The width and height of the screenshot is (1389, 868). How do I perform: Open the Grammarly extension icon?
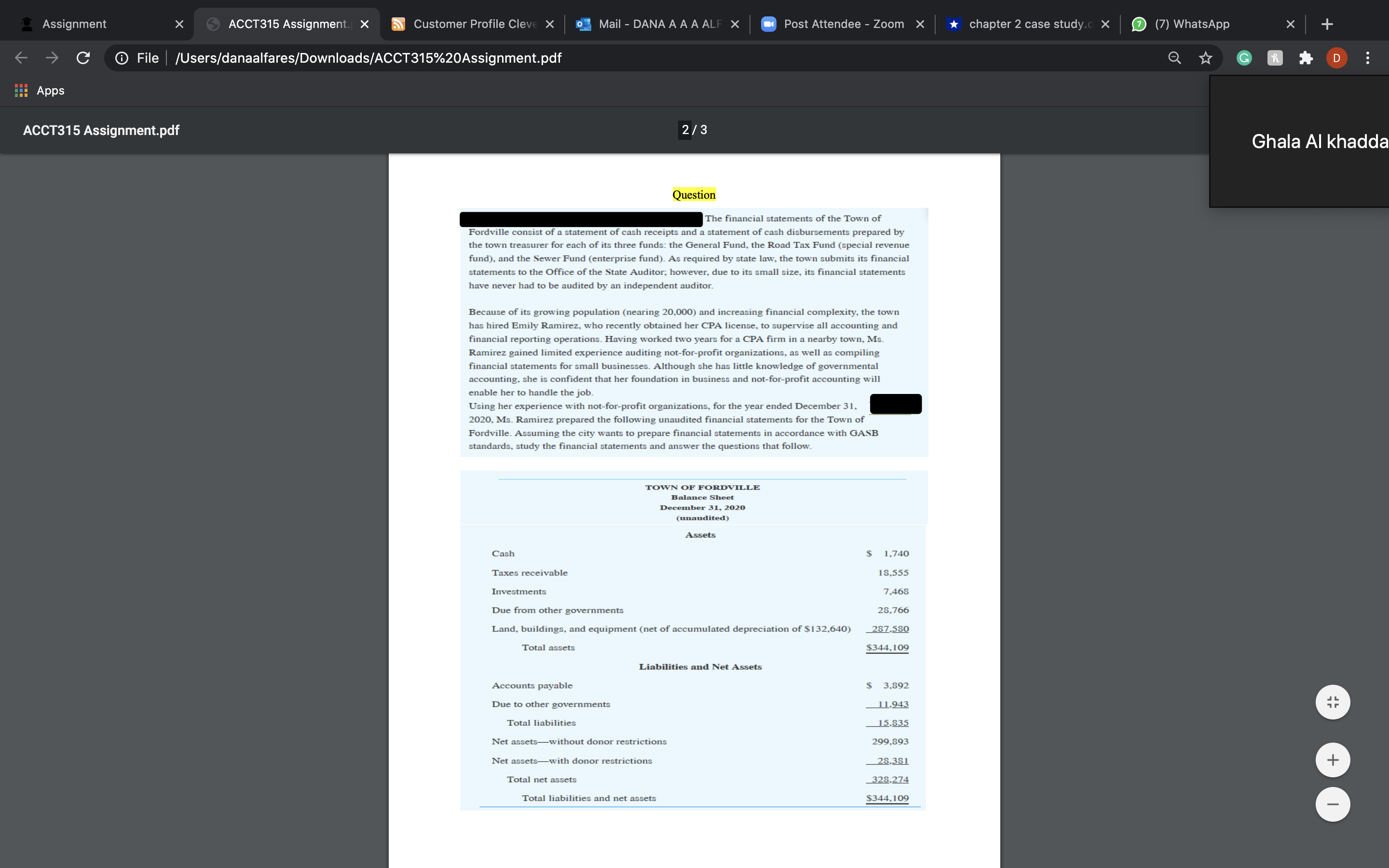click(x=1243, y=57)
